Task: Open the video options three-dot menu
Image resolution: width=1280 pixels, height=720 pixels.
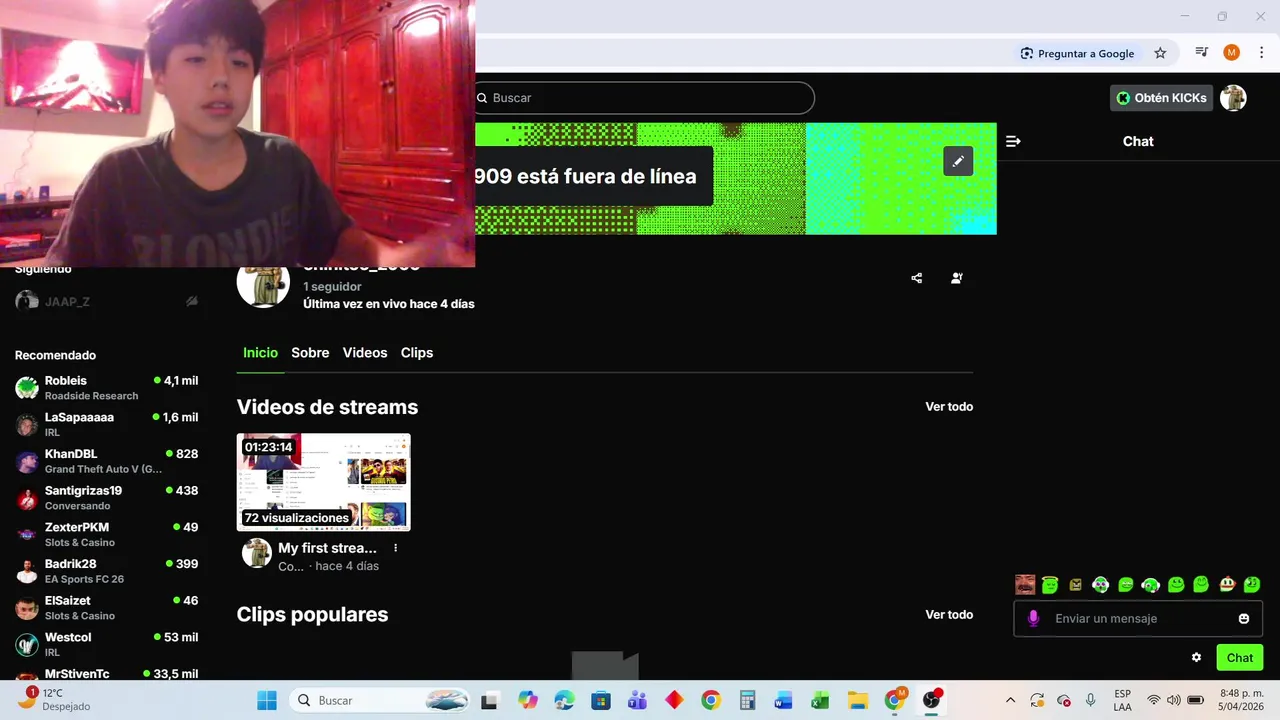Action: click(x=396, y=548)
